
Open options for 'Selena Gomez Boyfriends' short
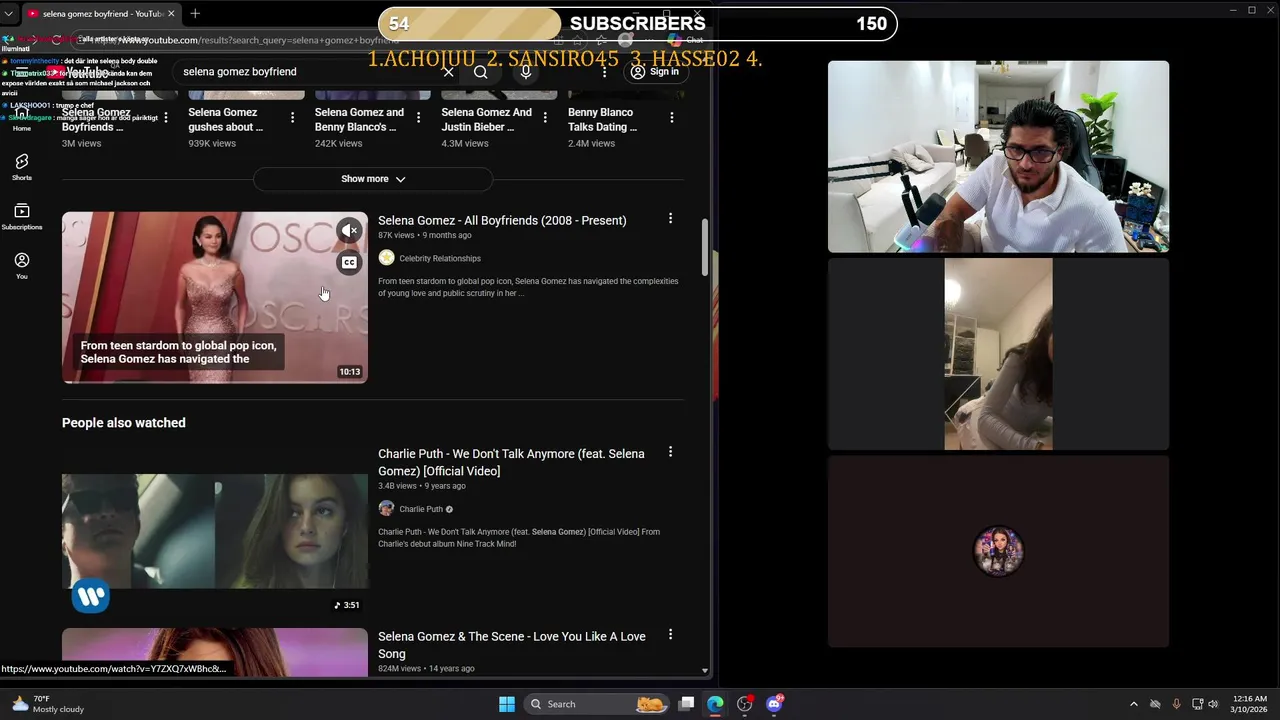[x=165, y=118]
